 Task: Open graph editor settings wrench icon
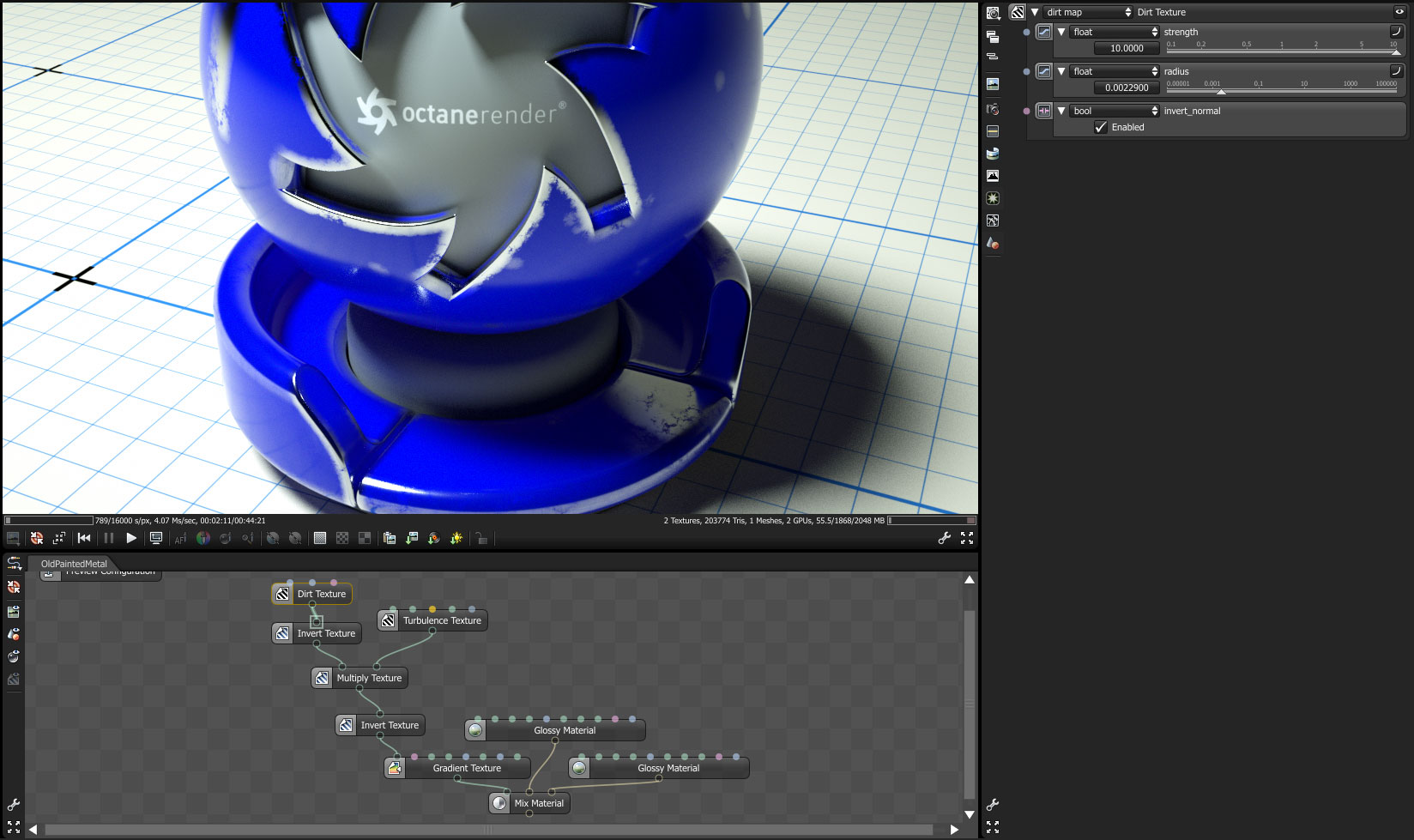pyautogui.click(x=14, y=805)
